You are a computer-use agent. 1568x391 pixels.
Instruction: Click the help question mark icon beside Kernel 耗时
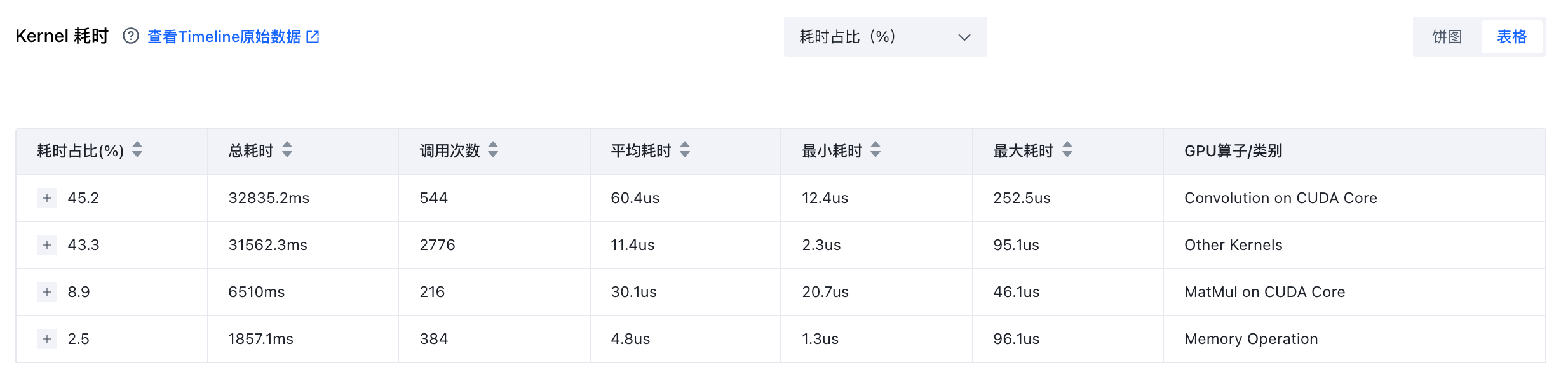tap(131, 36)
